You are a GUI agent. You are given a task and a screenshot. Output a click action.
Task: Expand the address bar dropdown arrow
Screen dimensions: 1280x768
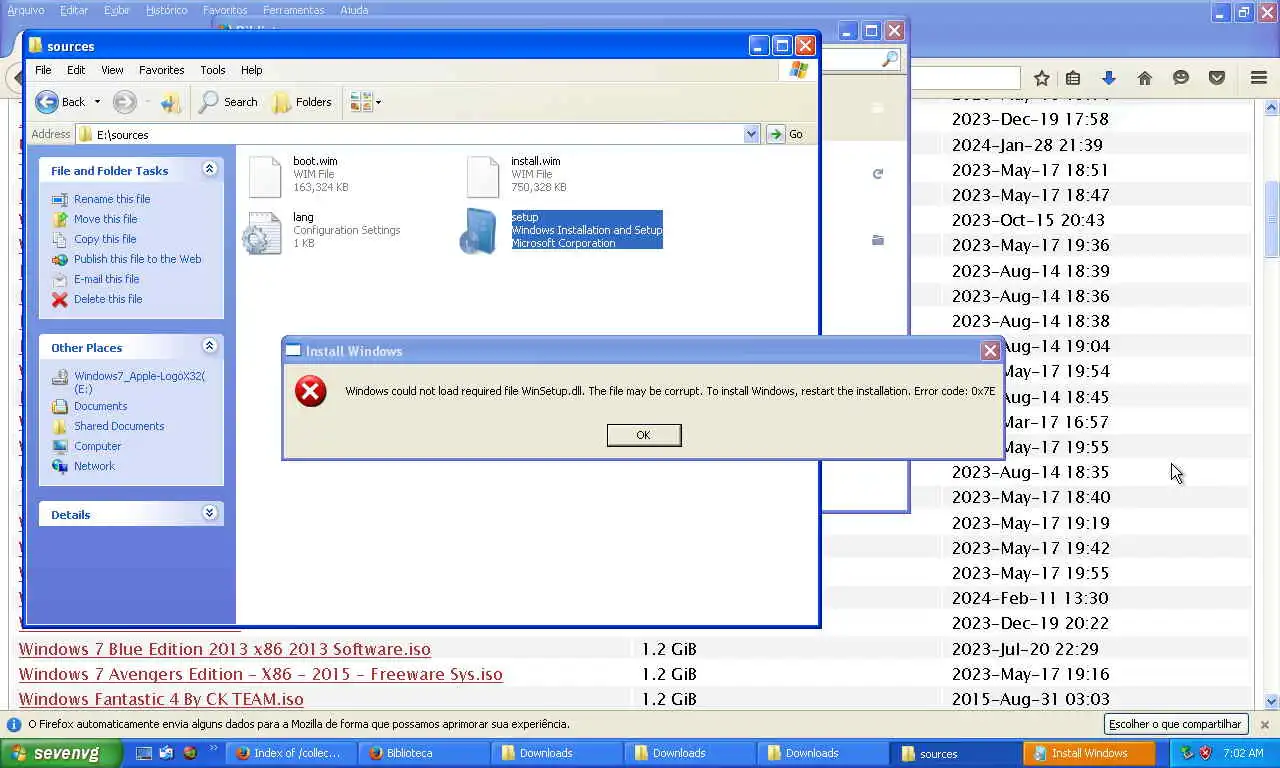pos(752,134)
